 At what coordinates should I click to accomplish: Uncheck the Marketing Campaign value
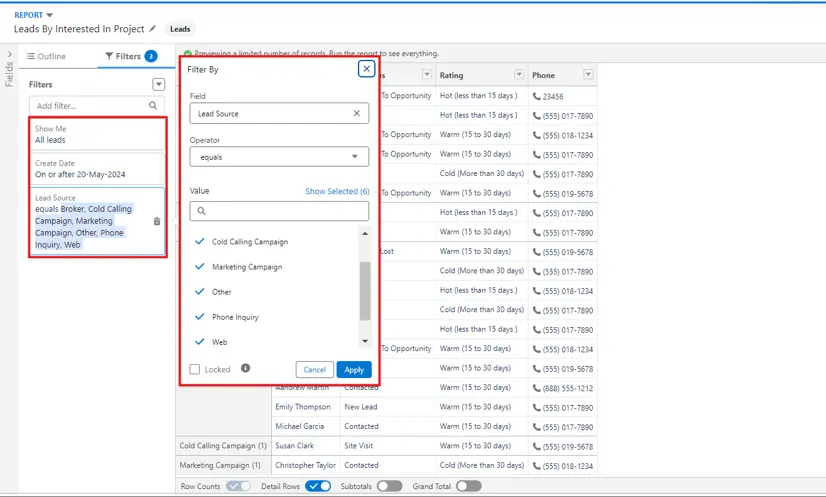(x=200, y=267)
